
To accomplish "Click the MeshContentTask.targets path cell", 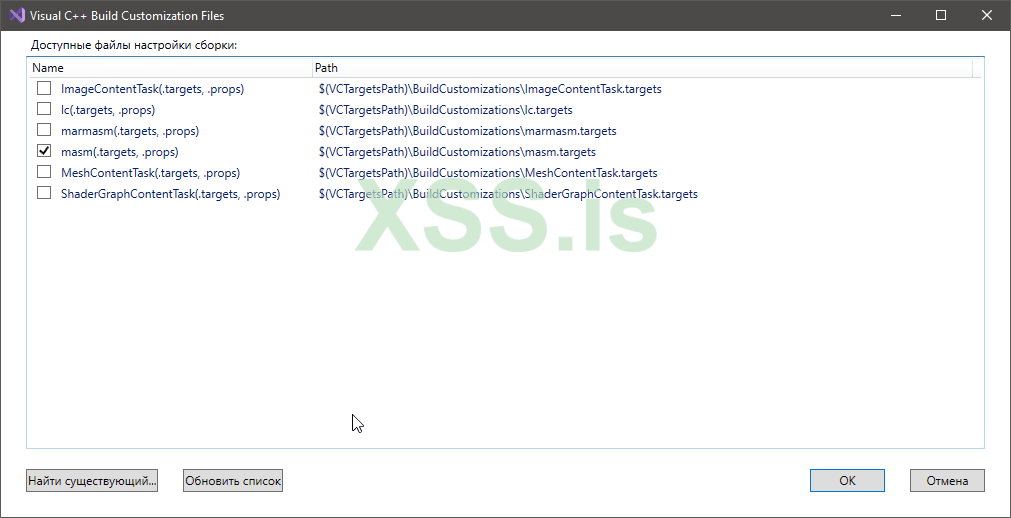I will (488, 173).
